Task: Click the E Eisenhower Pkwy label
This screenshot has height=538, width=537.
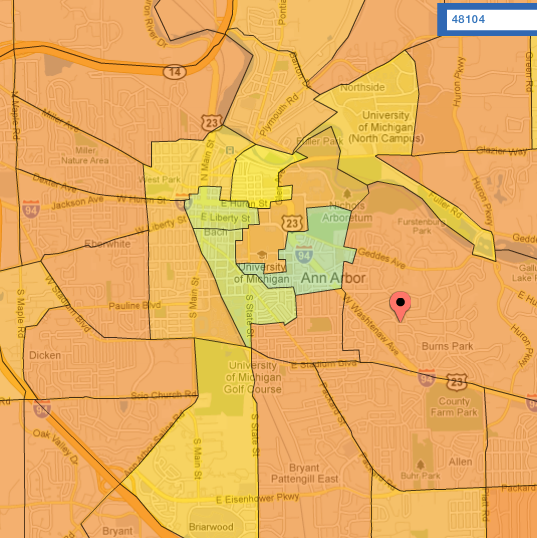Action: pyautogui.click(x=258, y=499)
